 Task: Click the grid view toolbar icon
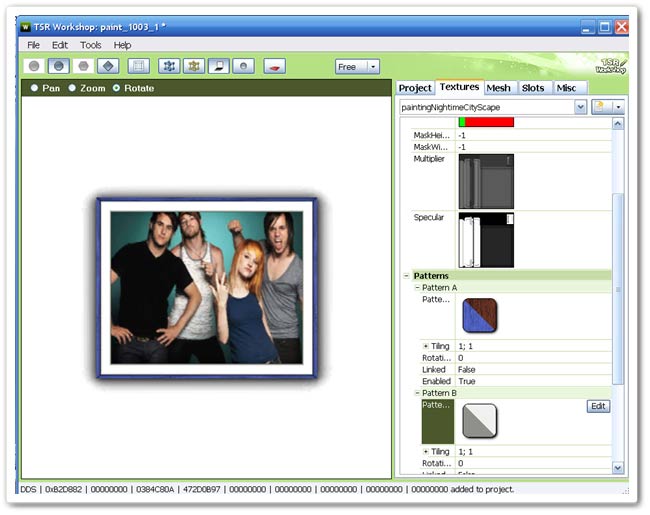139,66
